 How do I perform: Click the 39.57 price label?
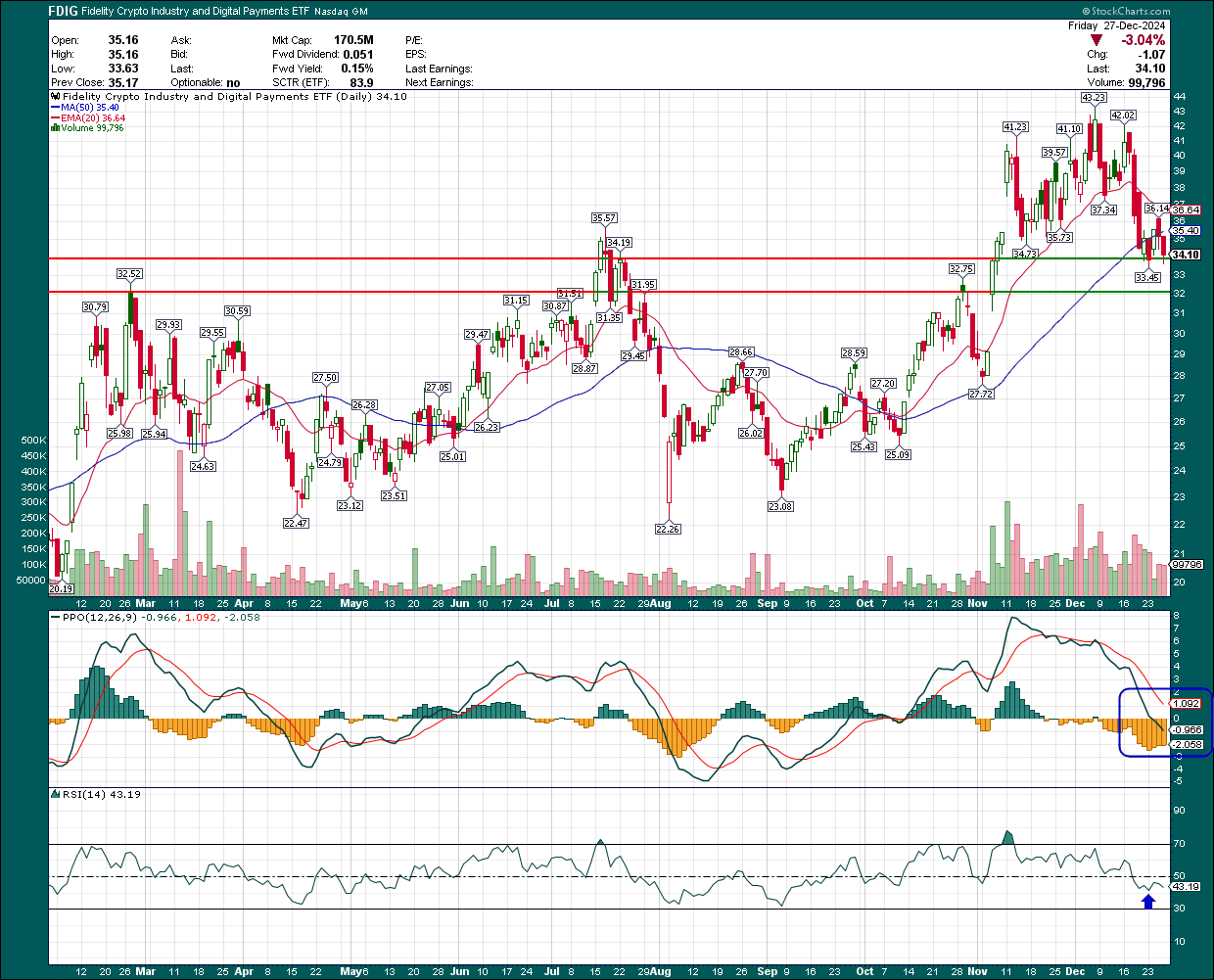[x=1054, y=153]
